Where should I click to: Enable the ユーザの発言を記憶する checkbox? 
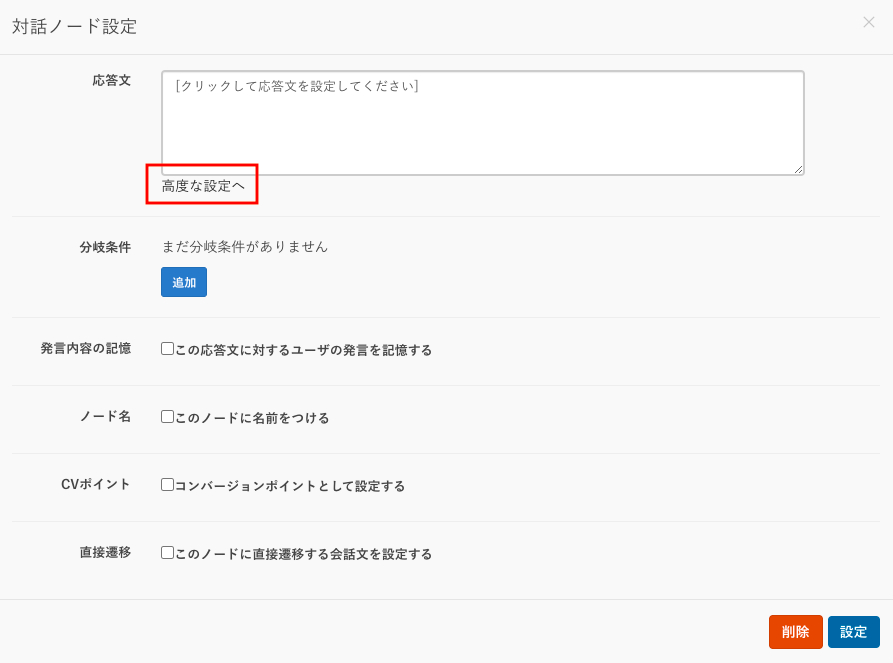click(x=168, y=349)
